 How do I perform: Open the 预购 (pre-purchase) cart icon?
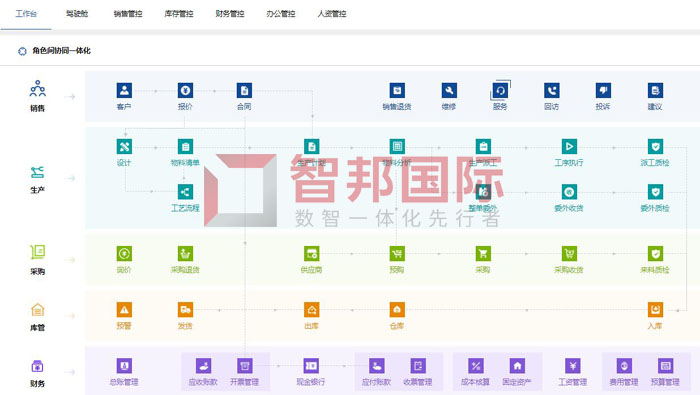click(397, 254)
